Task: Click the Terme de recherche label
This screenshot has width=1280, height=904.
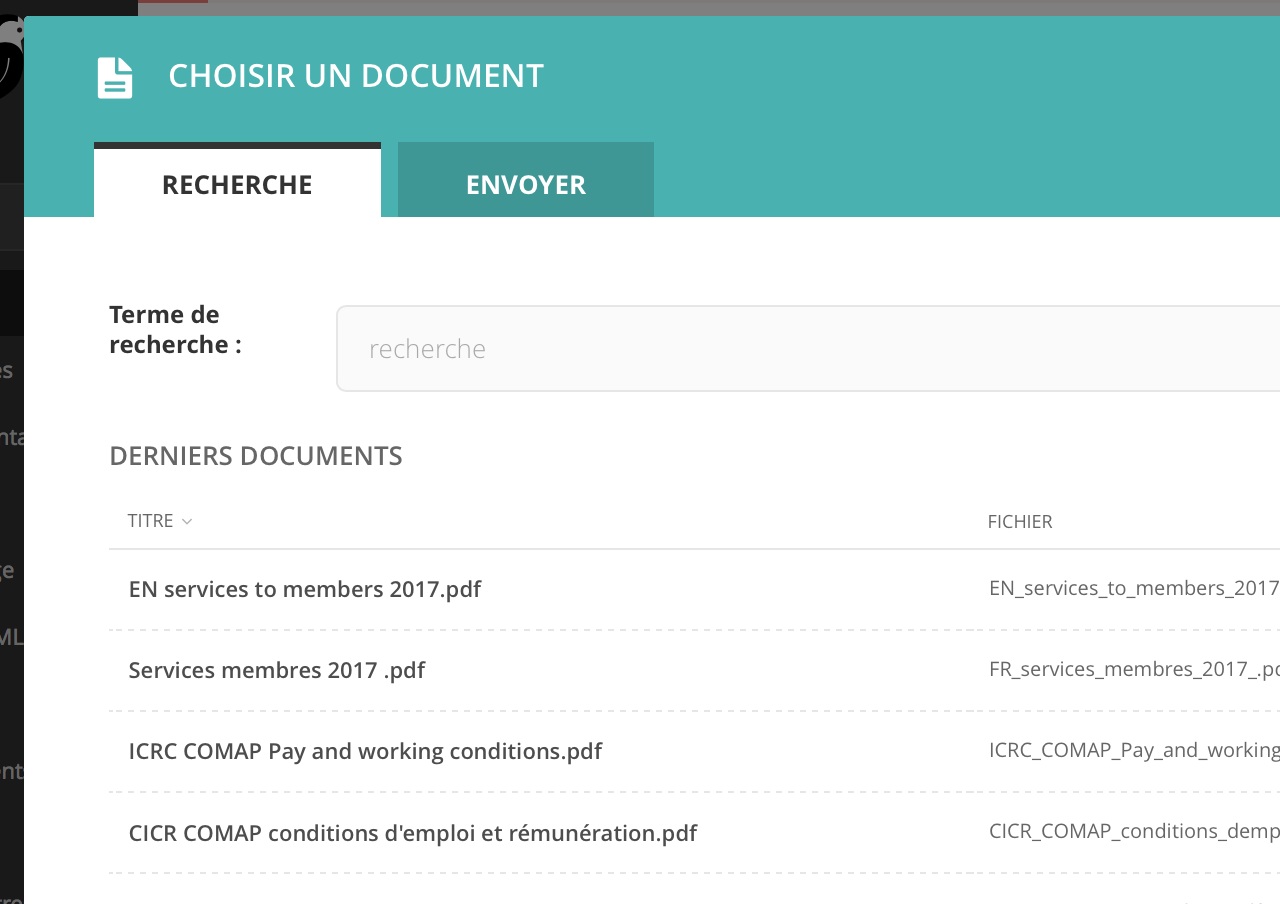Action: (x=175, y=329)
